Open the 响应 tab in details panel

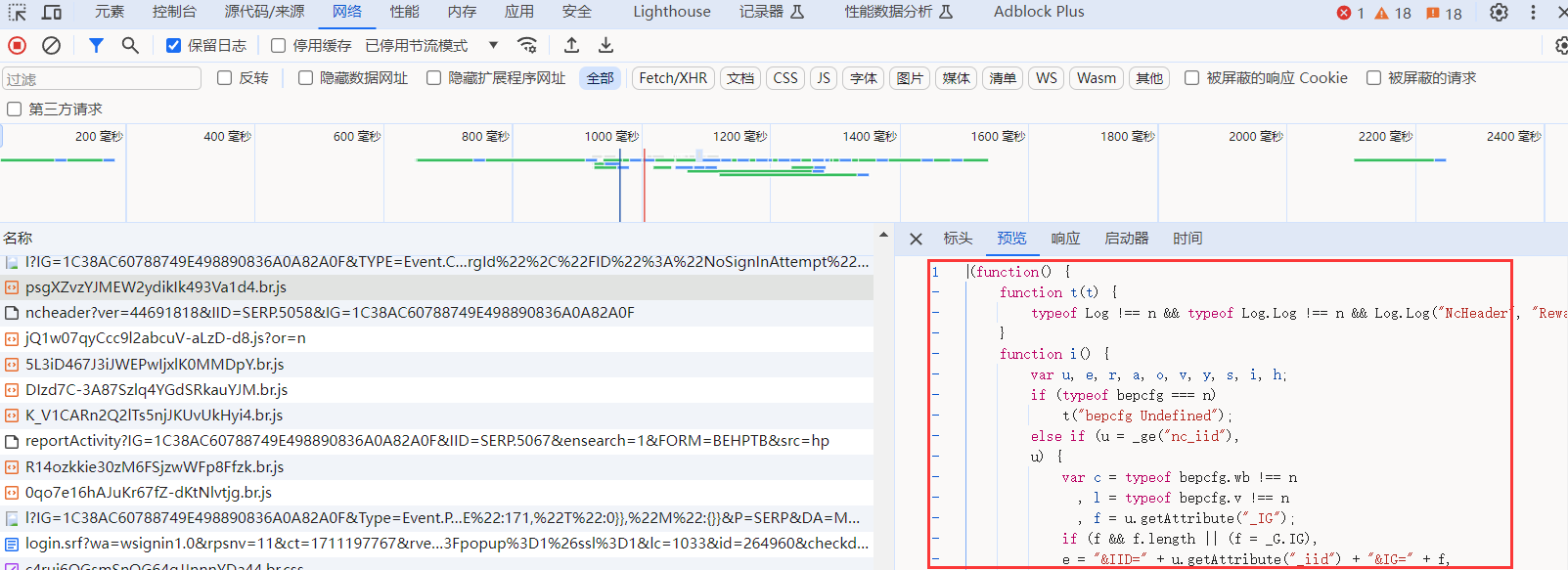1065,239
